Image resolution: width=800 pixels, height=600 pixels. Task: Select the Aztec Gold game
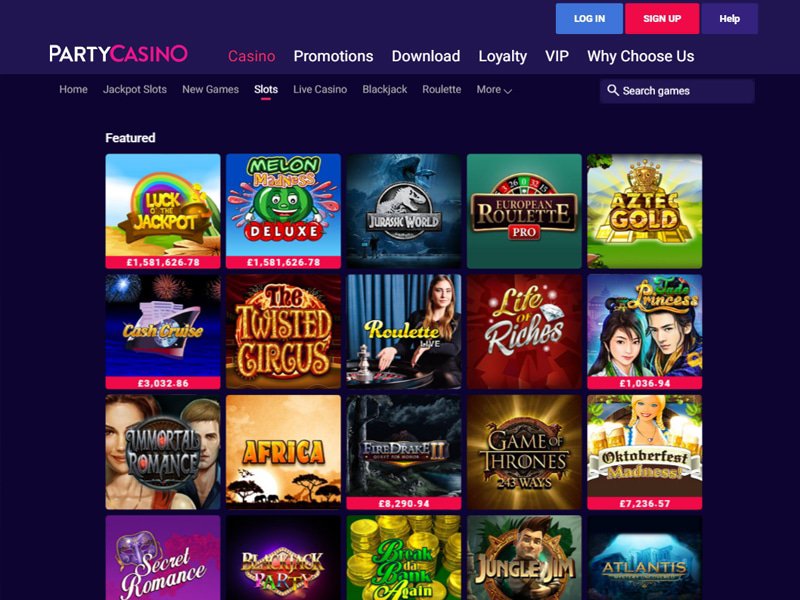(644, 211)
